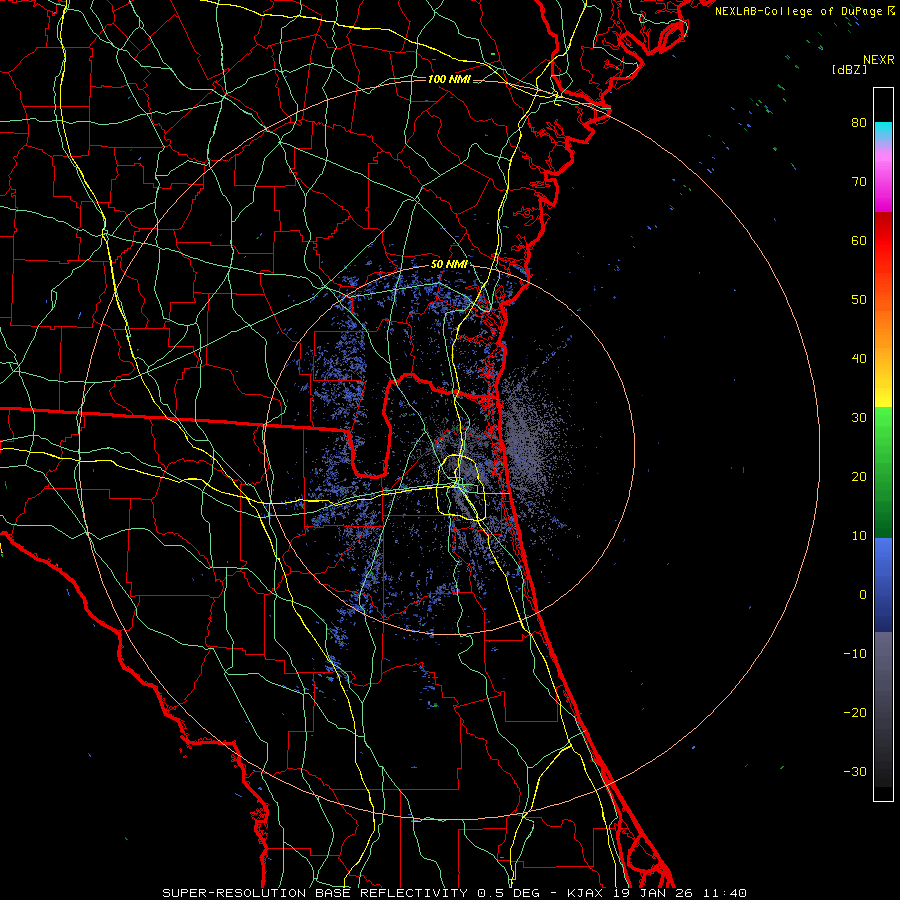
Task: Click the -20 value on the dBZ scale
Action: coord(855,713)
